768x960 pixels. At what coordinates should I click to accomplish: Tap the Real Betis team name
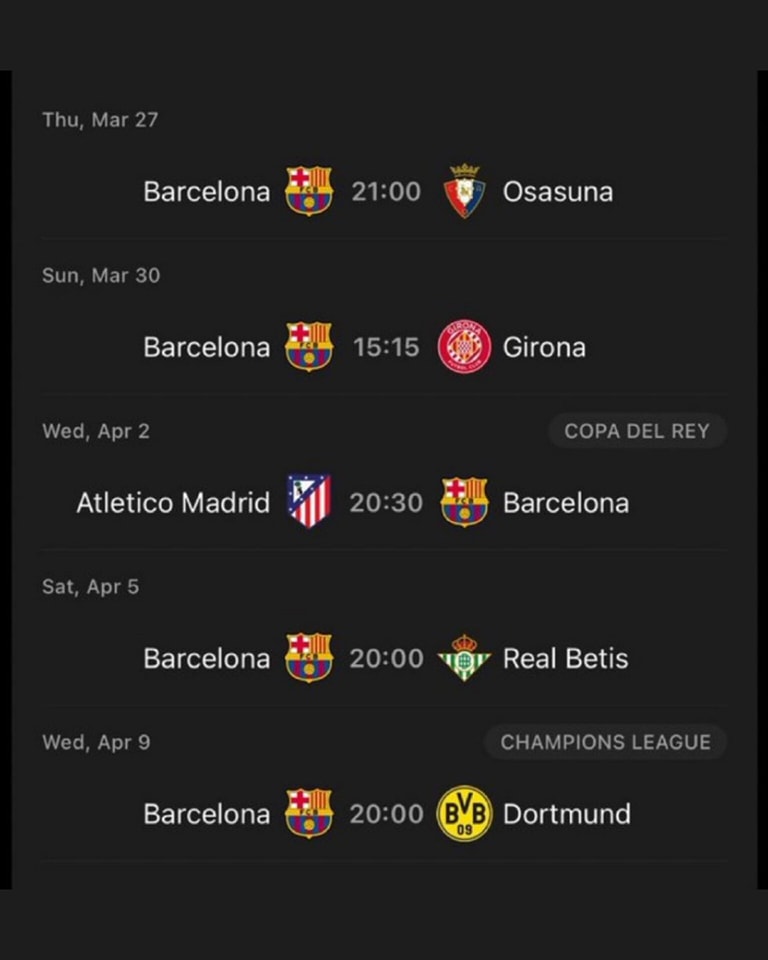click(565, 659)
